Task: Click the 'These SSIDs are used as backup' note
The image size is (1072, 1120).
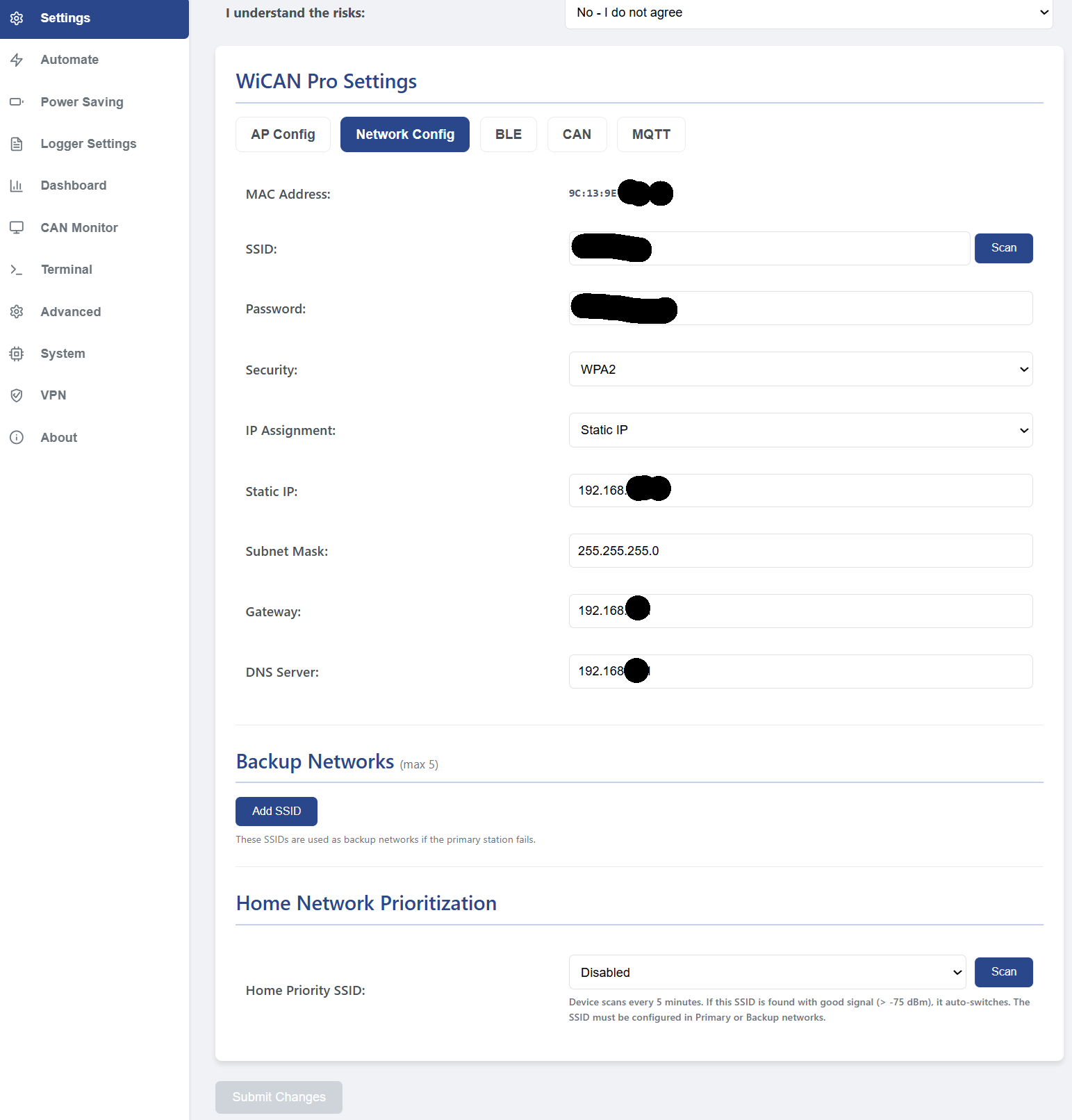Action: coord(386,840)
